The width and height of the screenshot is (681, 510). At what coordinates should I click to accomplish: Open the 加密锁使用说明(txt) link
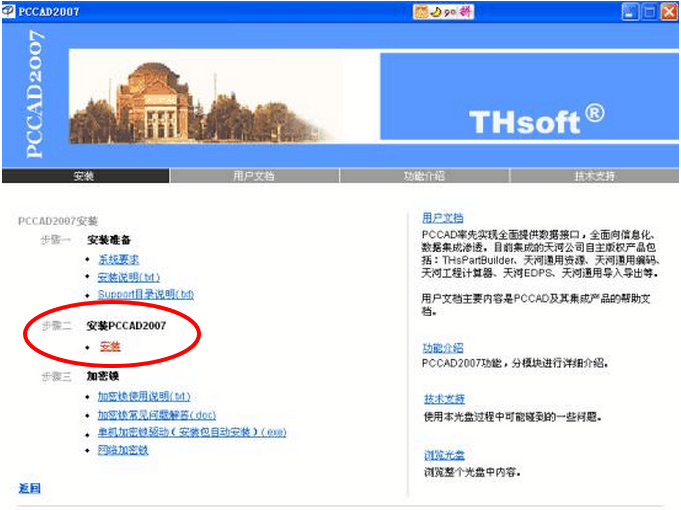[x=144, y=396]
